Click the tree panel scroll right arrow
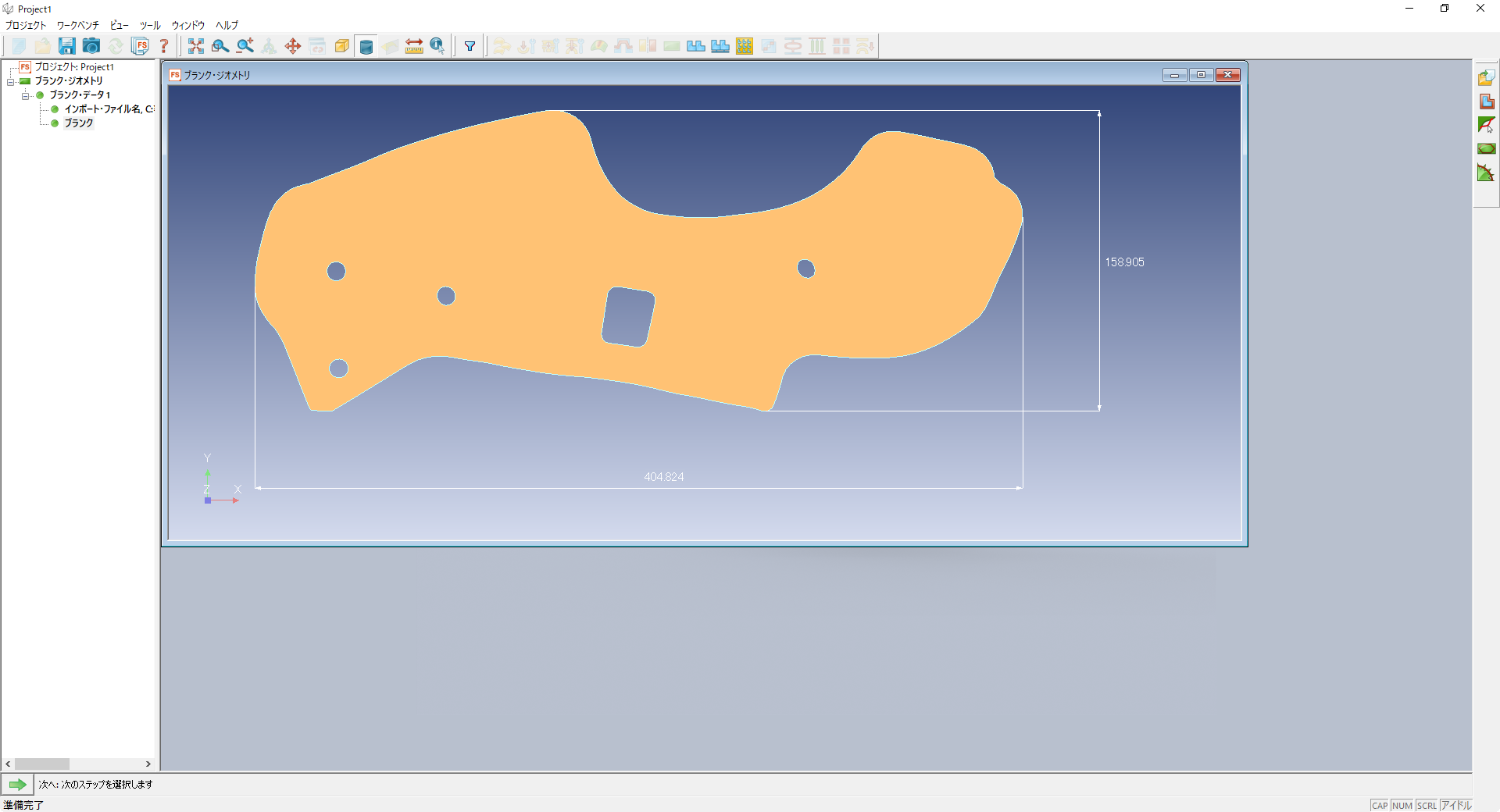 point(148,764)
